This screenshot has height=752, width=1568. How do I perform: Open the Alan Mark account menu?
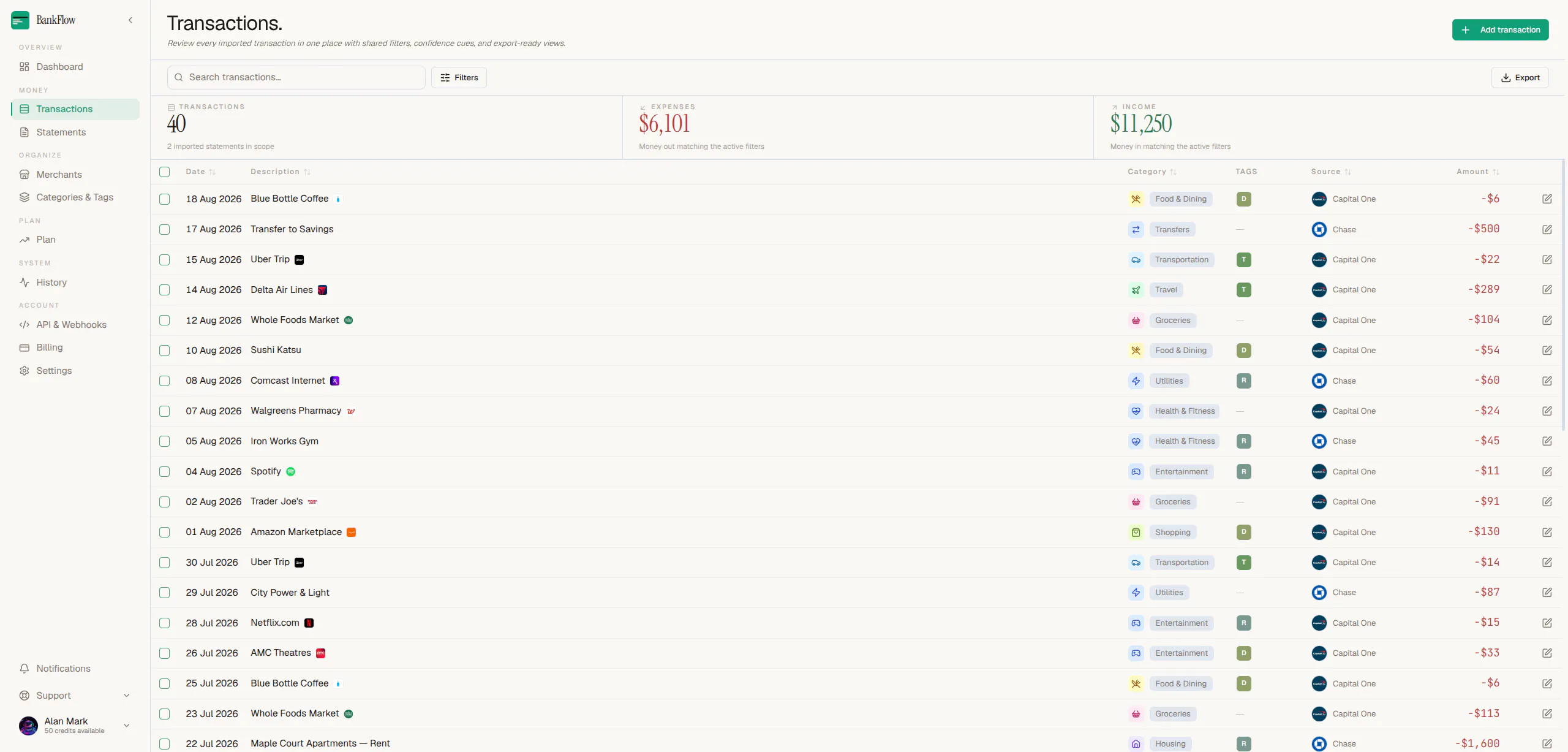pos(75,726)
